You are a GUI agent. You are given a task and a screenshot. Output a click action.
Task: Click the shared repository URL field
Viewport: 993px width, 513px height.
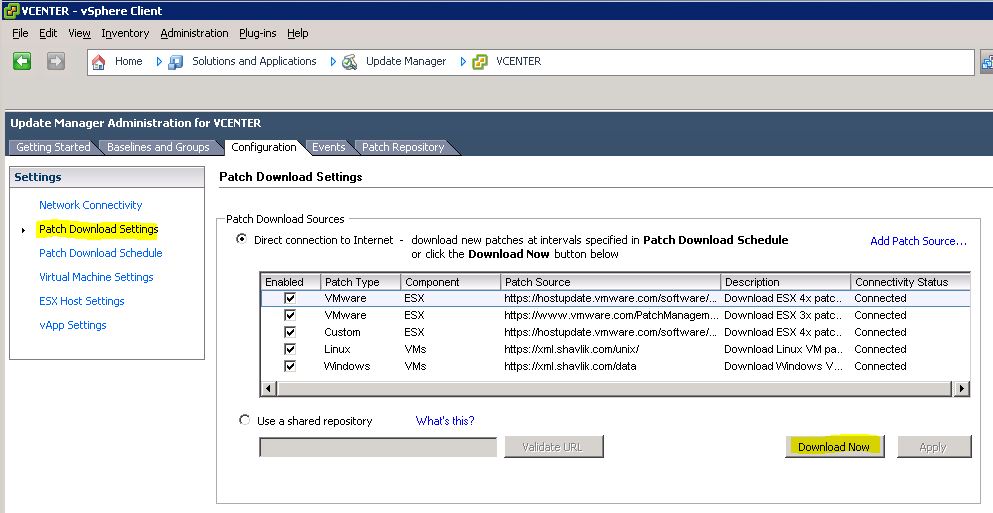[x=378, y=447]
